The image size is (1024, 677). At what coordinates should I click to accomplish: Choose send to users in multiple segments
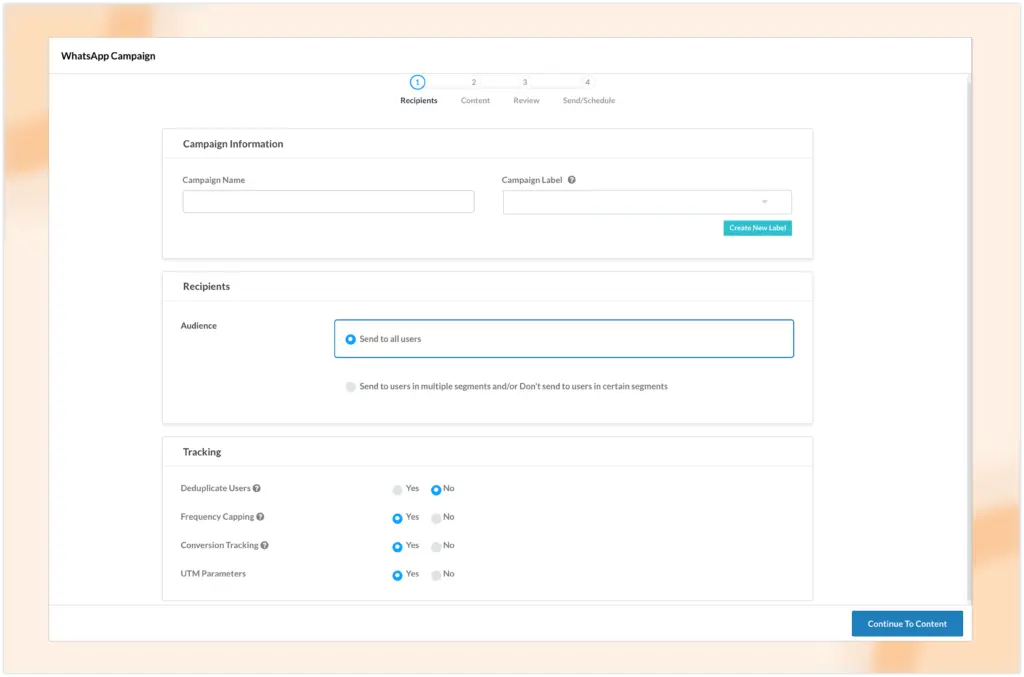[351, 386]
